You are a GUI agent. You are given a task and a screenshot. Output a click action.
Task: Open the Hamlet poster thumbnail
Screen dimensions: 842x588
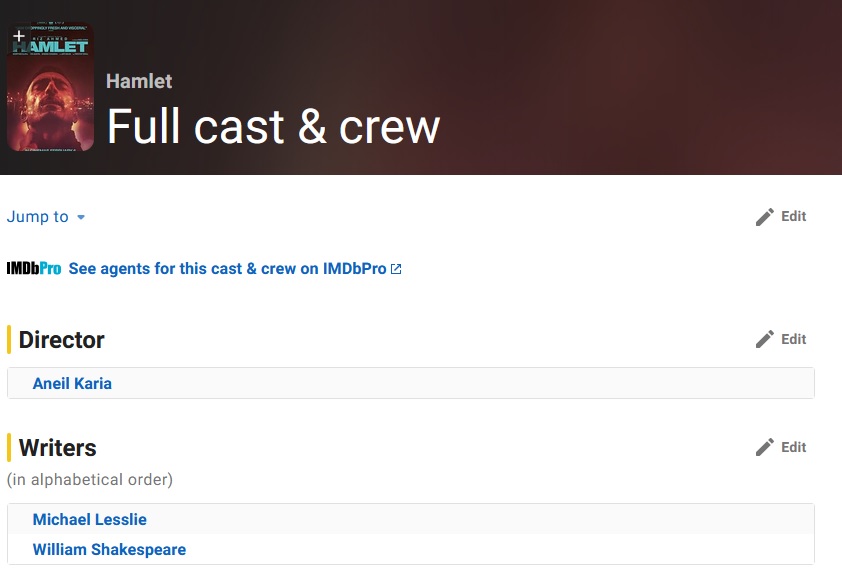[50, 86]
